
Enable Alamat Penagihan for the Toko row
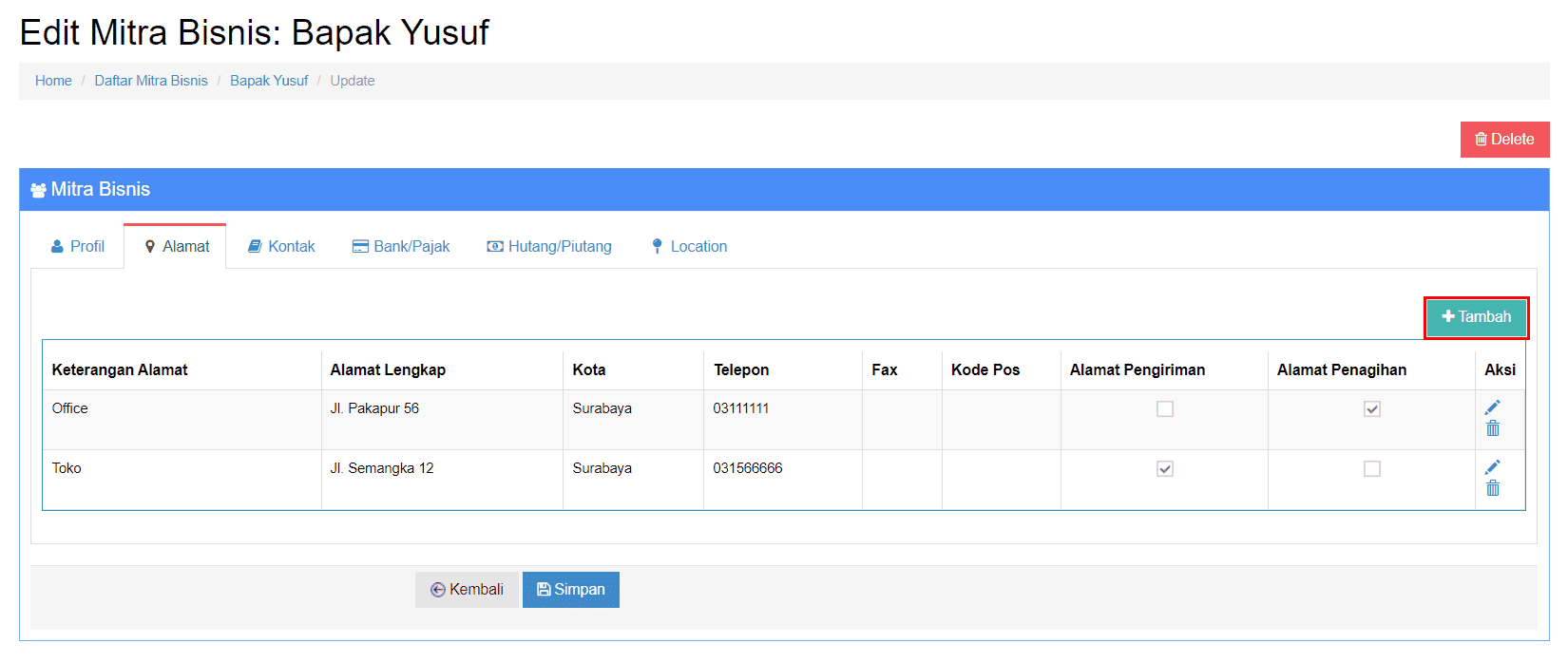point(1372,469)
